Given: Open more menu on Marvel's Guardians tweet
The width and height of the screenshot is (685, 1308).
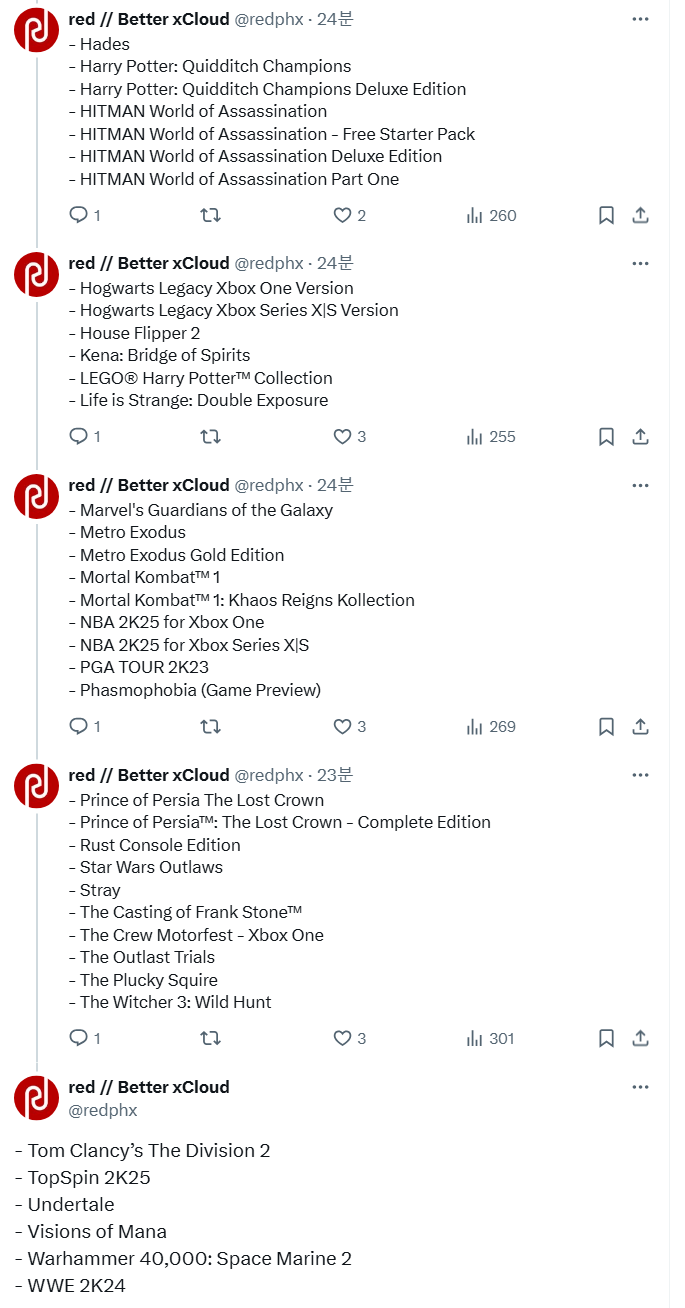Looking at the screenshot, I should click(x=640, y=485).
